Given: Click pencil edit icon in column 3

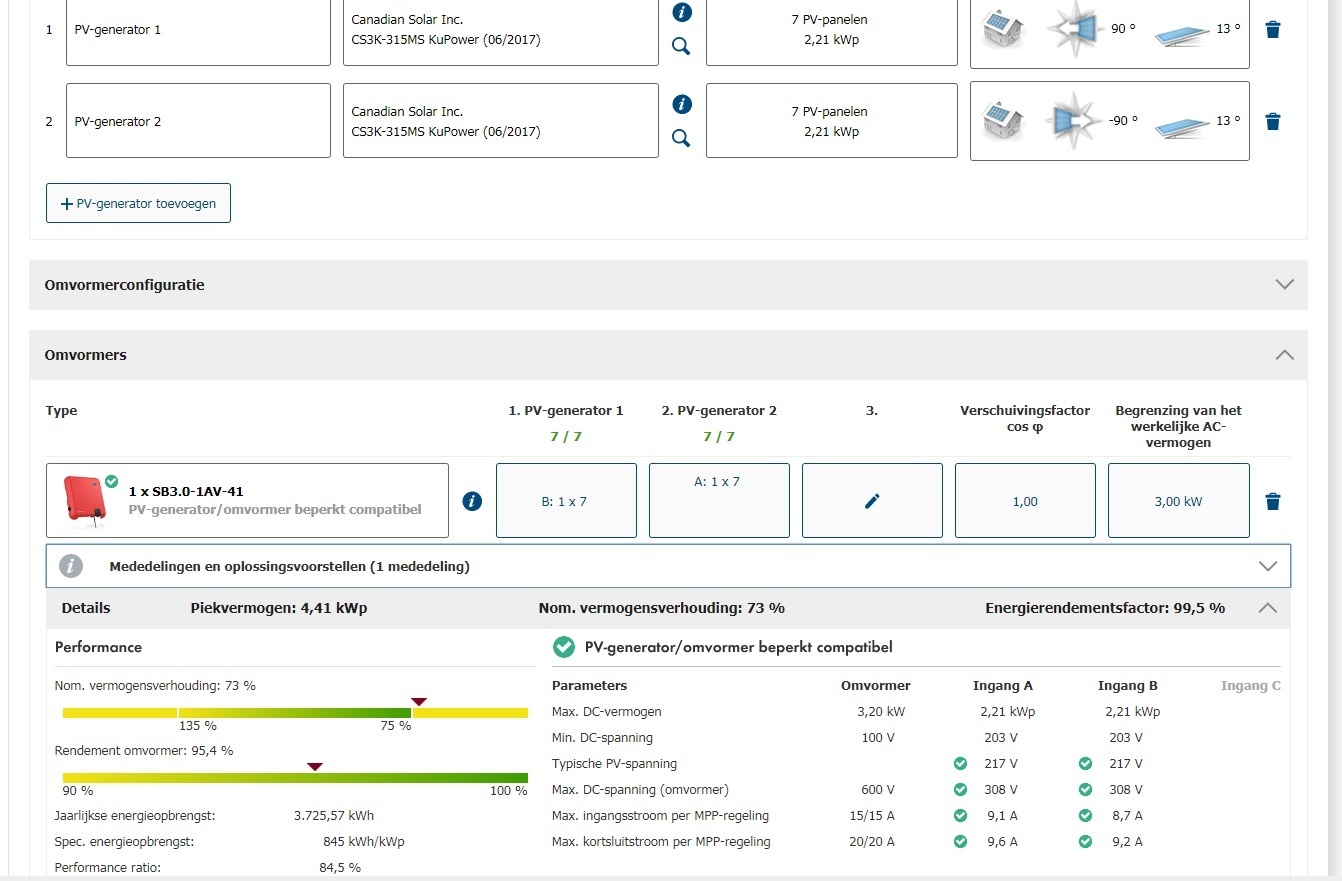Looking at the screenshot, I should [x=872, y=501].
